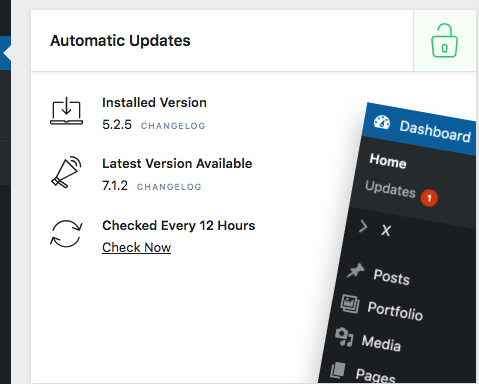The image size is (479, 384).
Task: Click the stacked pages icon beside Pages
Action: [338, 370]
